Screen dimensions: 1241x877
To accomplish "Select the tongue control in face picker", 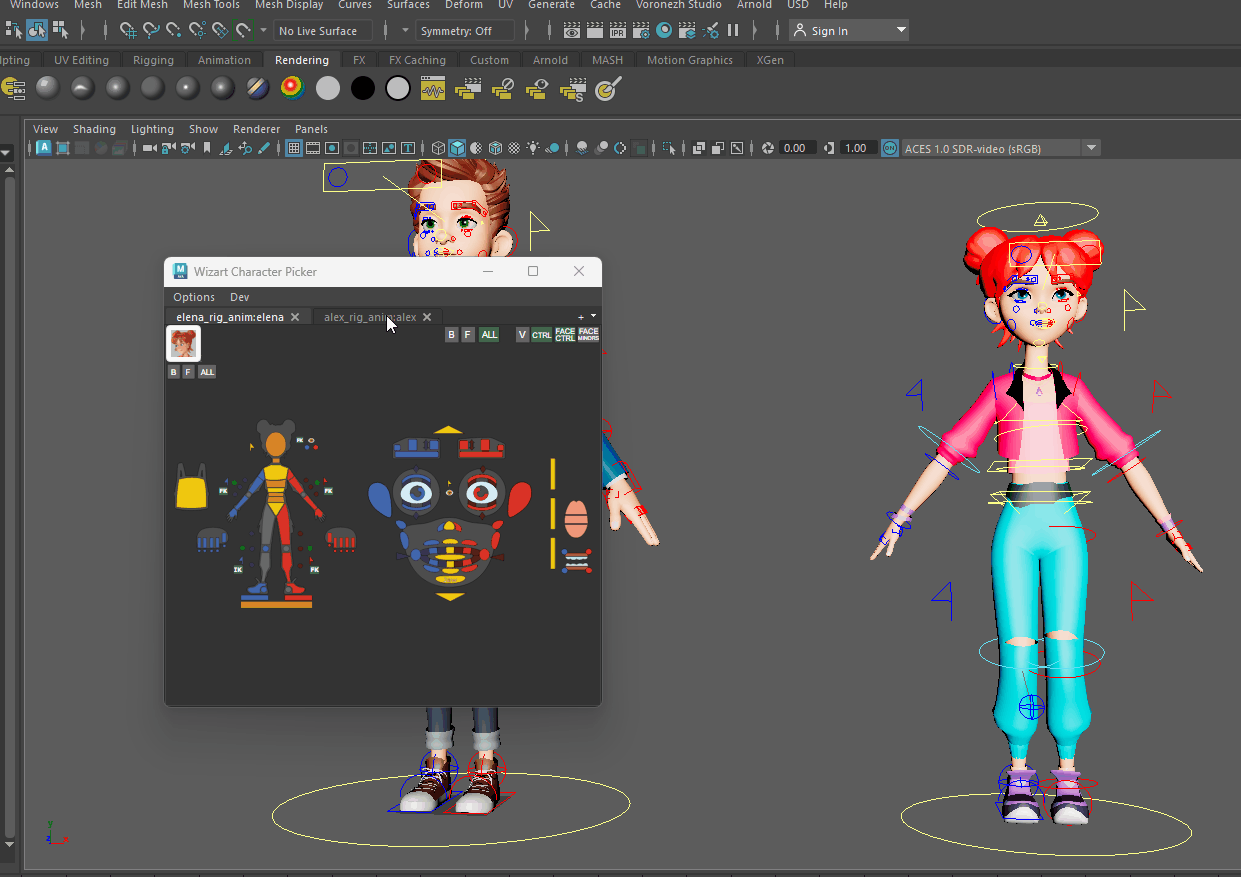I will (x=575, y=519).
